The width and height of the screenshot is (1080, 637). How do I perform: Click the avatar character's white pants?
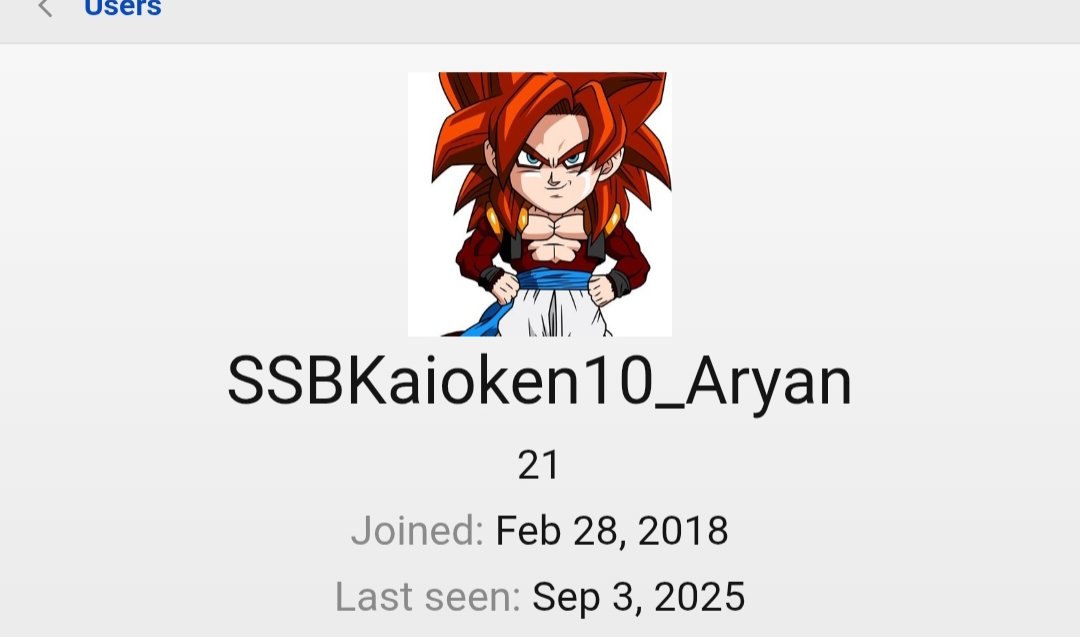(558, 313)
